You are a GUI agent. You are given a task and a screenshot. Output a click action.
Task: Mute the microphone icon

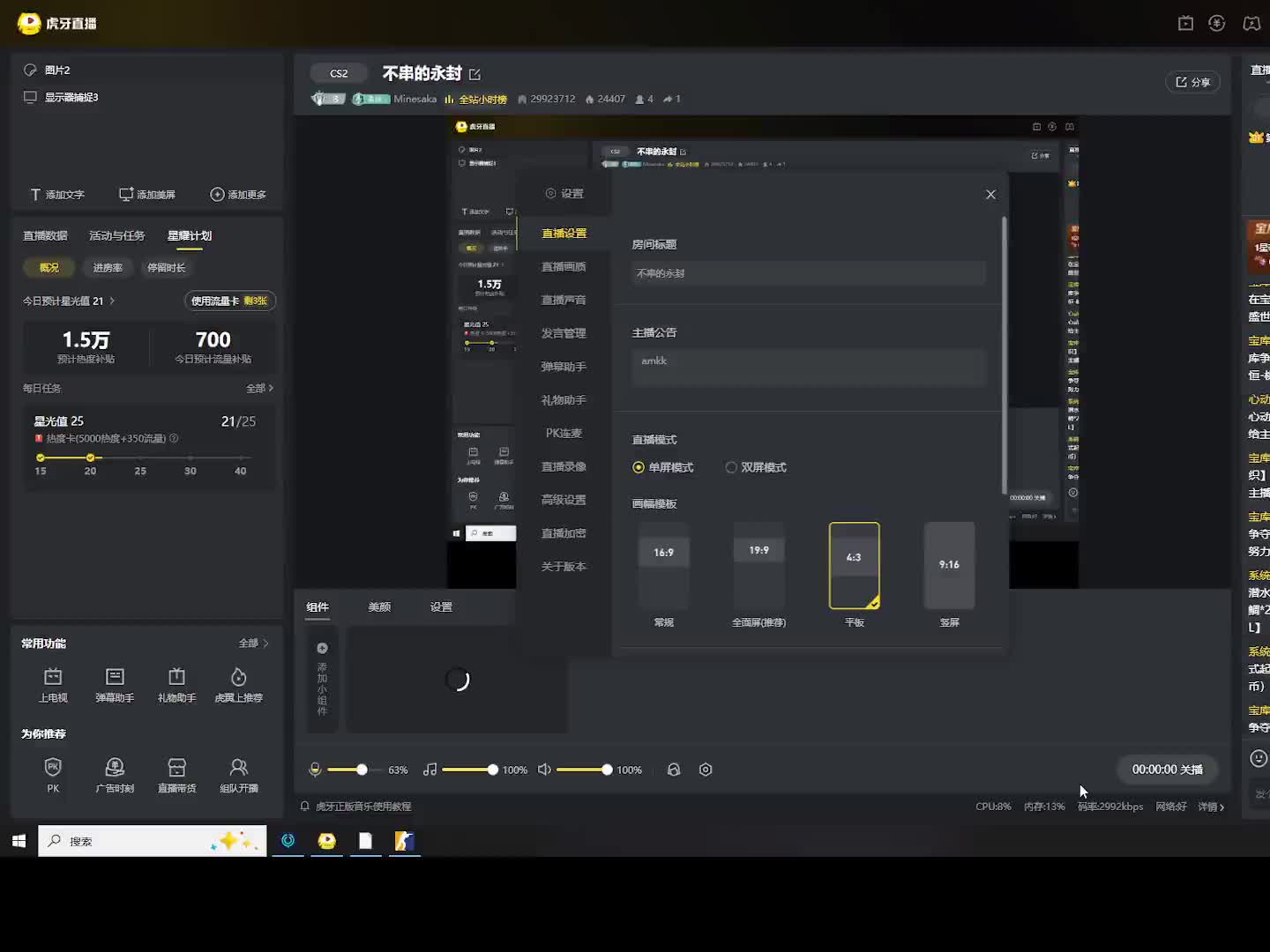pos(315,770)
